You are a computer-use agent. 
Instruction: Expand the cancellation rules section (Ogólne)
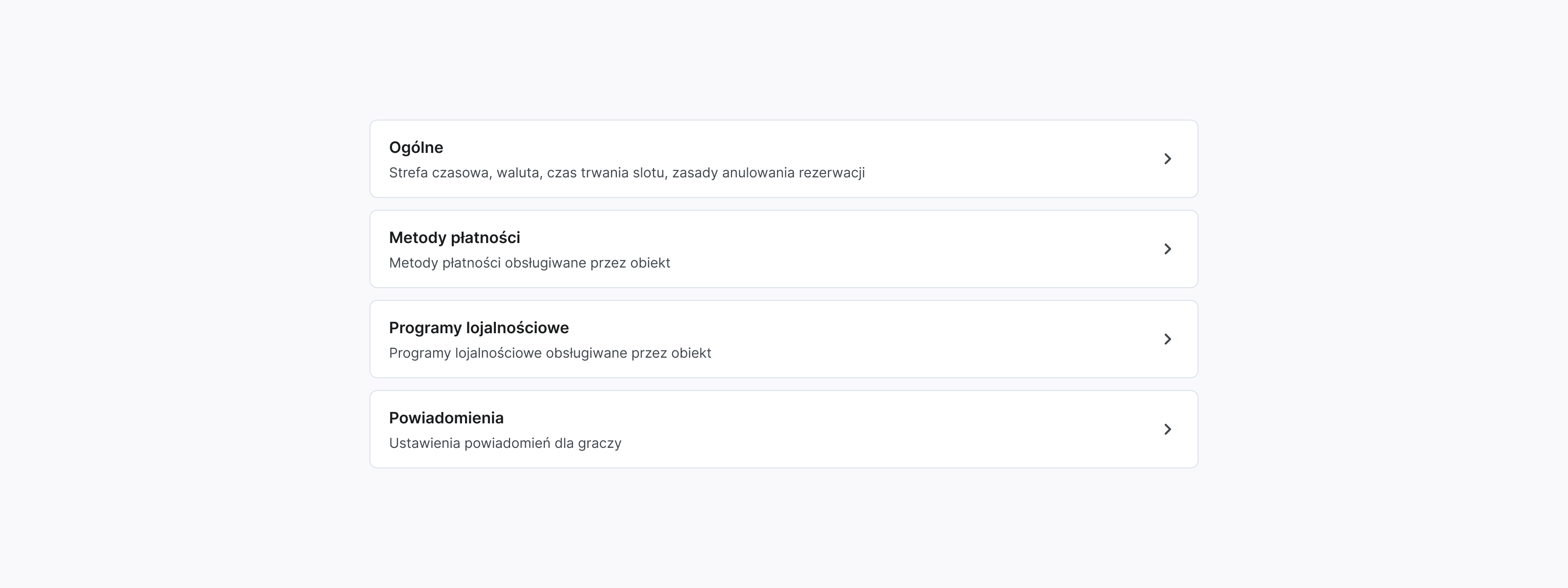pyautogui.click(x=784, y=159)
